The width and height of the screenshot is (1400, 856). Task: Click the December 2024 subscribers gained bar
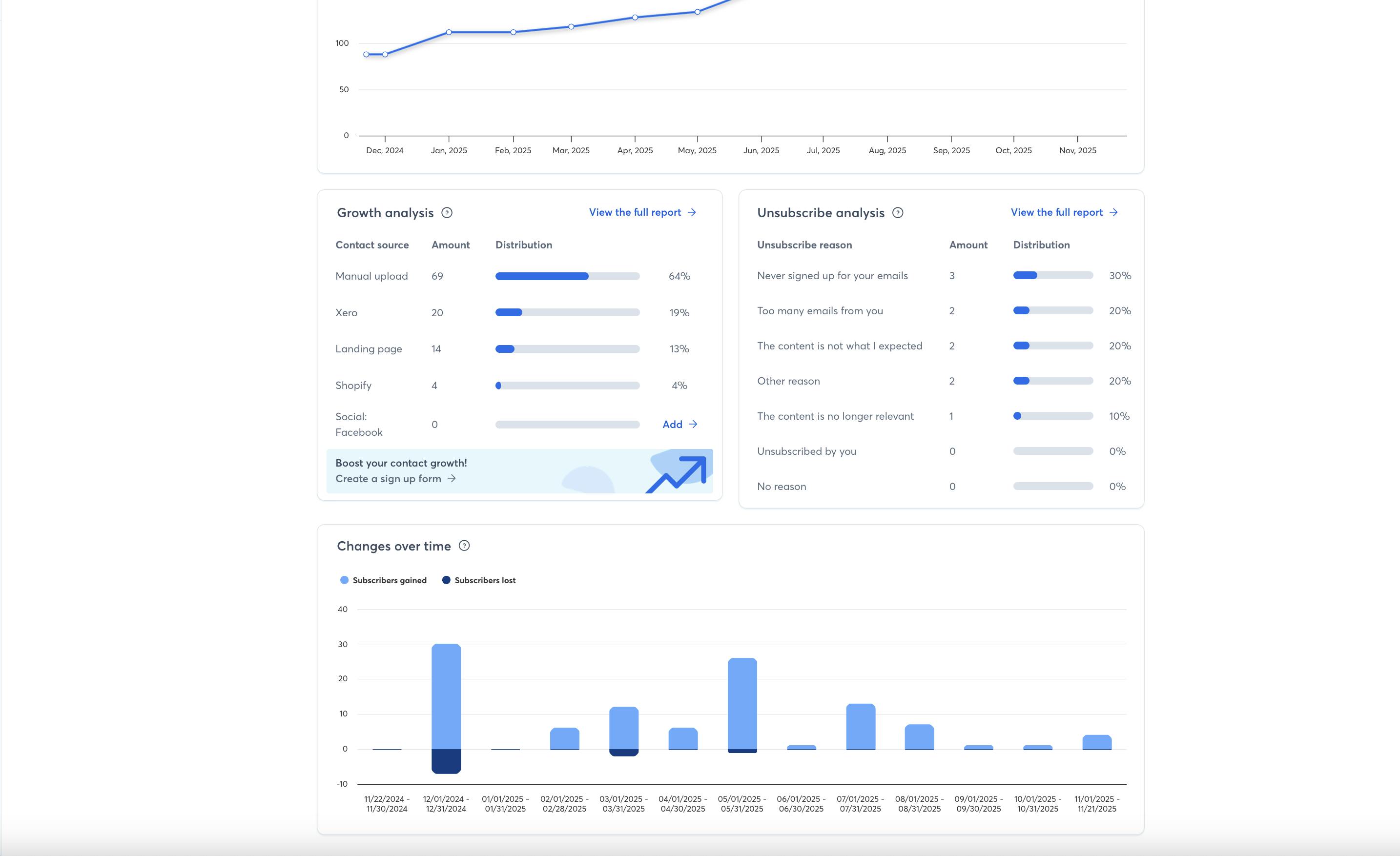point(446,696)
